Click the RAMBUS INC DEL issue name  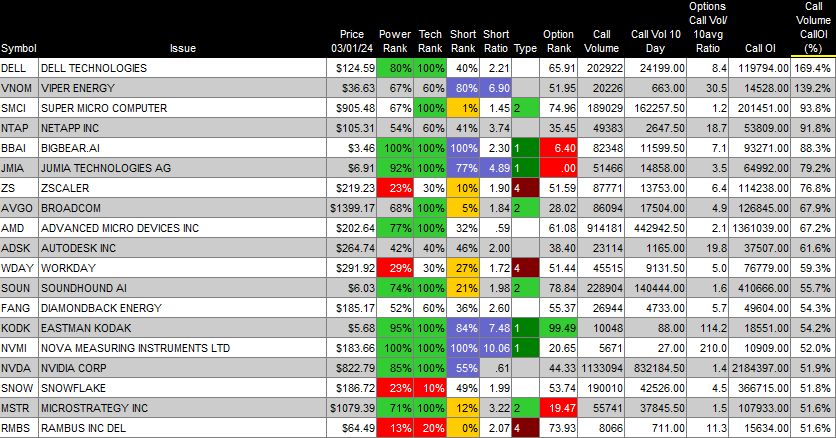click(83, 428)
